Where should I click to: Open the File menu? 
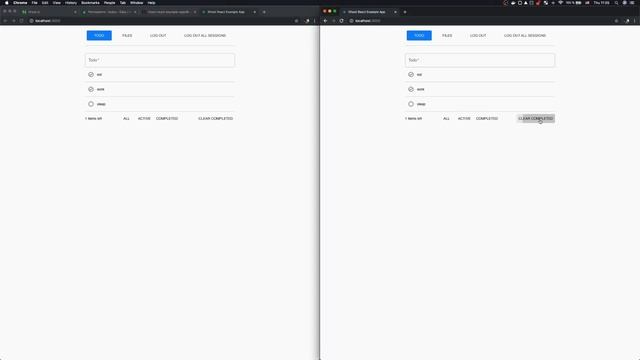[34, 3]
